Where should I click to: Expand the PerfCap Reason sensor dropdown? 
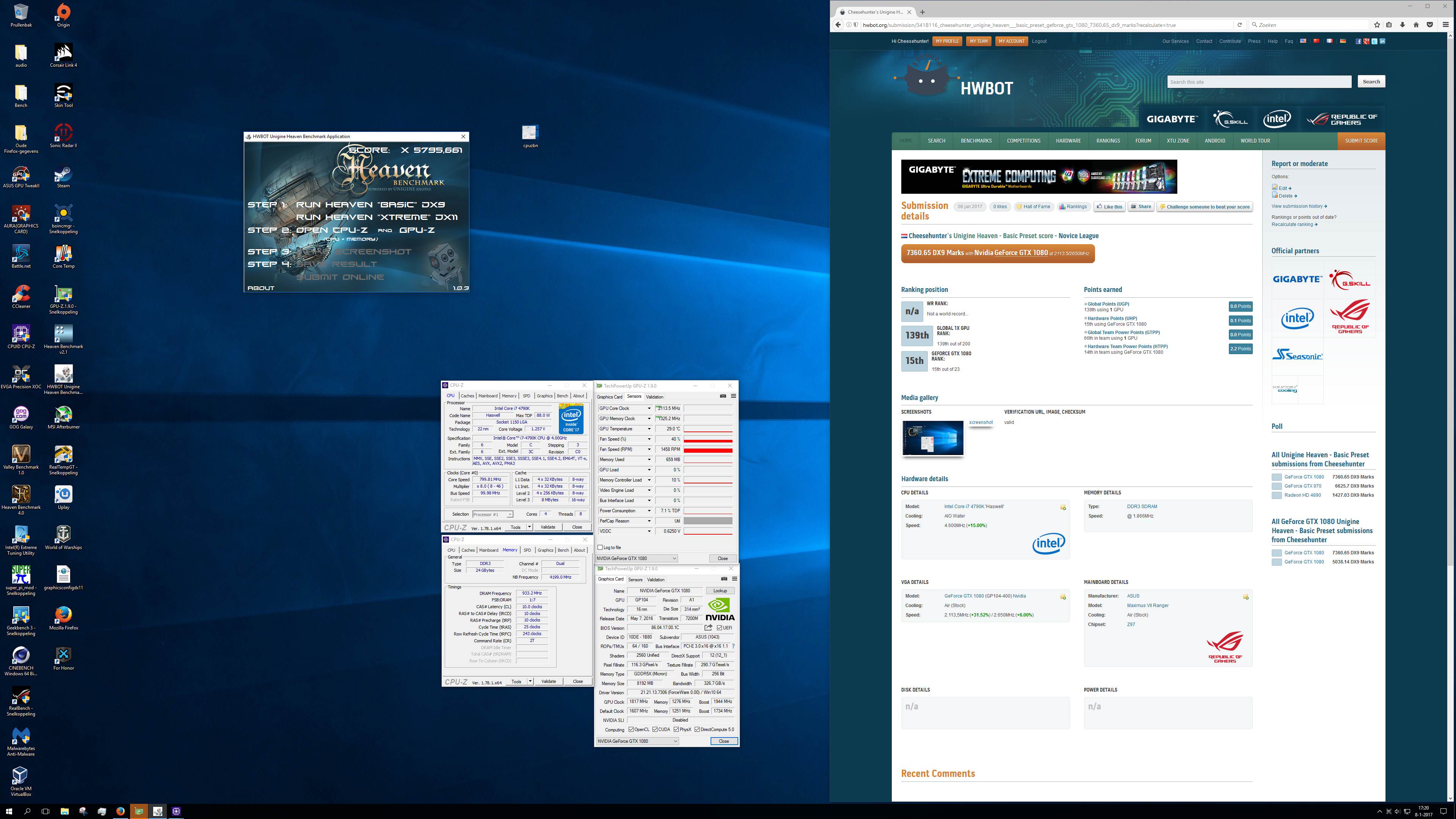click(x=649, y=521)
